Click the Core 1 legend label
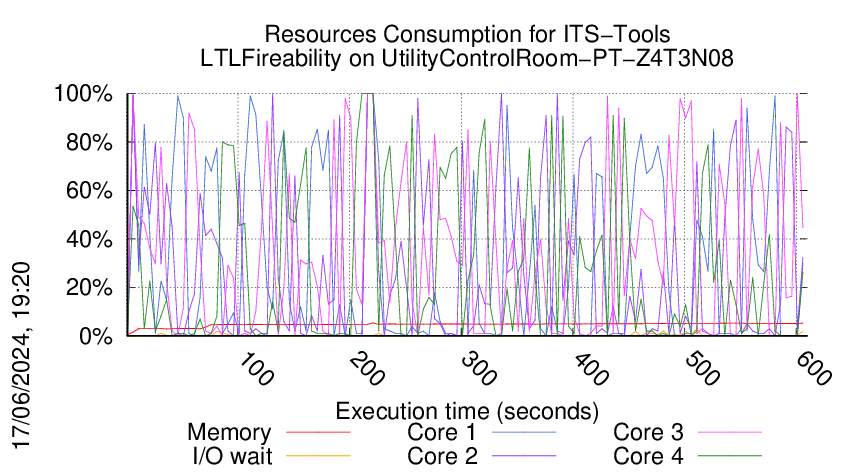This screenshot has width=850, height=475. point(442,432)
